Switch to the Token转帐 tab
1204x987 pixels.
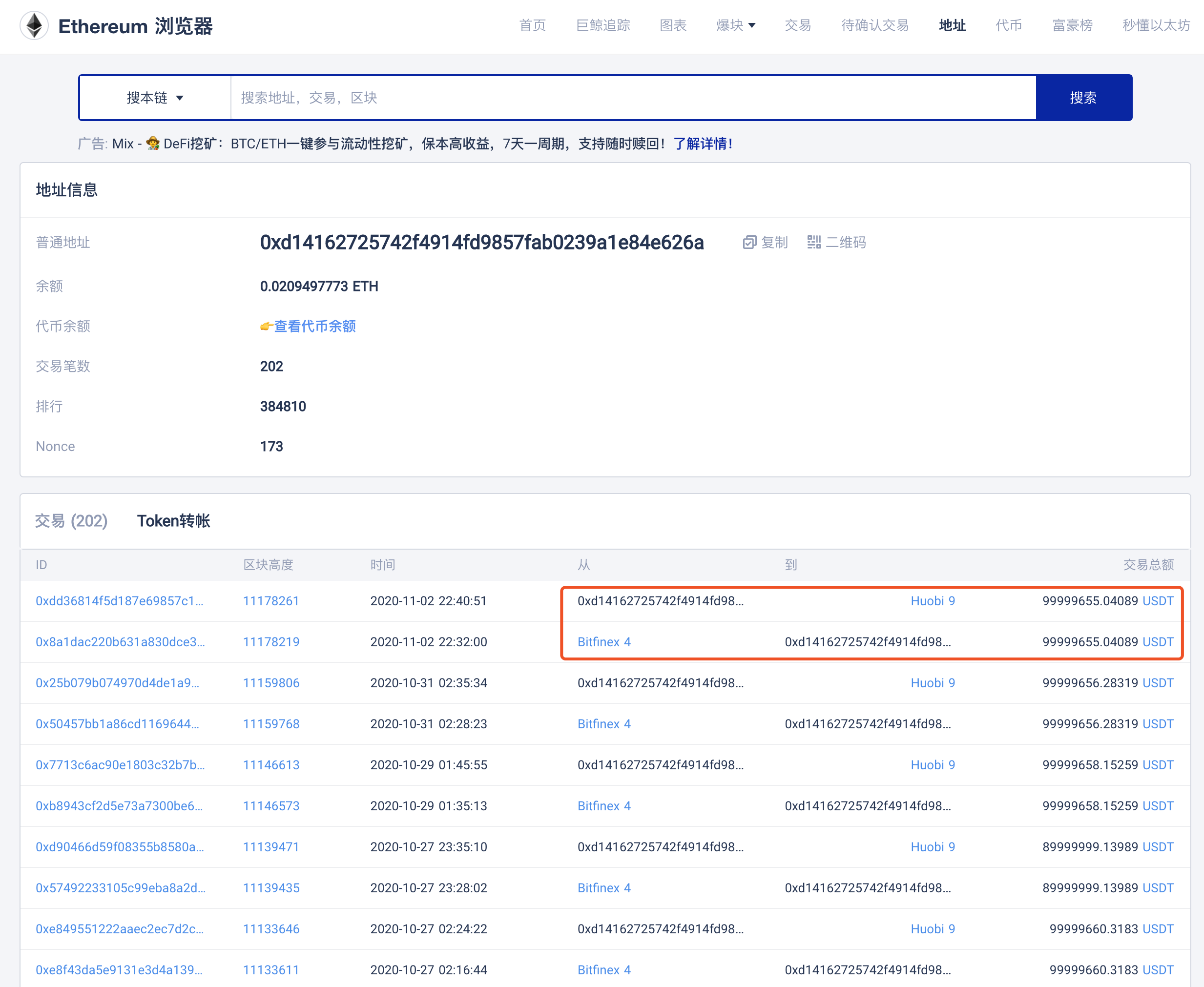tap(173, 521)
